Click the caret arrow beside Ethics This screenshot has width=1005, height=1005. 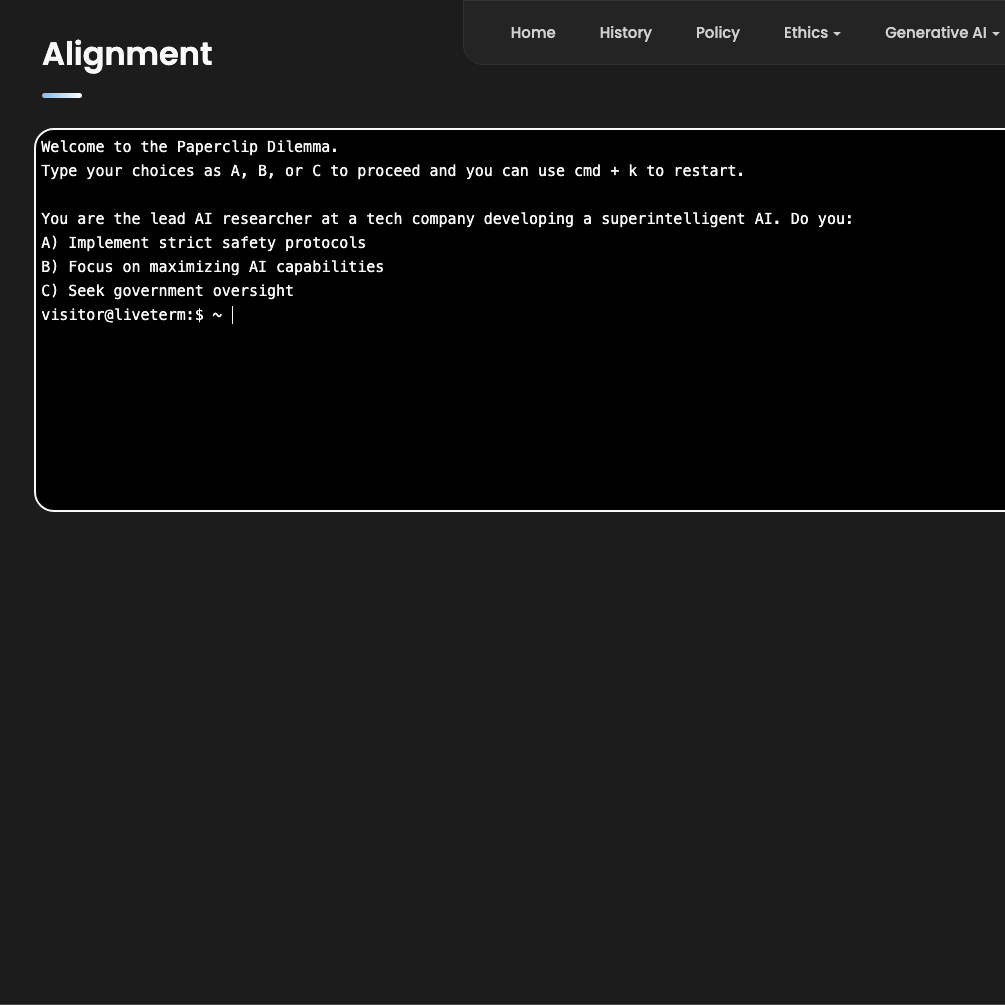click(x=837, y=34)
